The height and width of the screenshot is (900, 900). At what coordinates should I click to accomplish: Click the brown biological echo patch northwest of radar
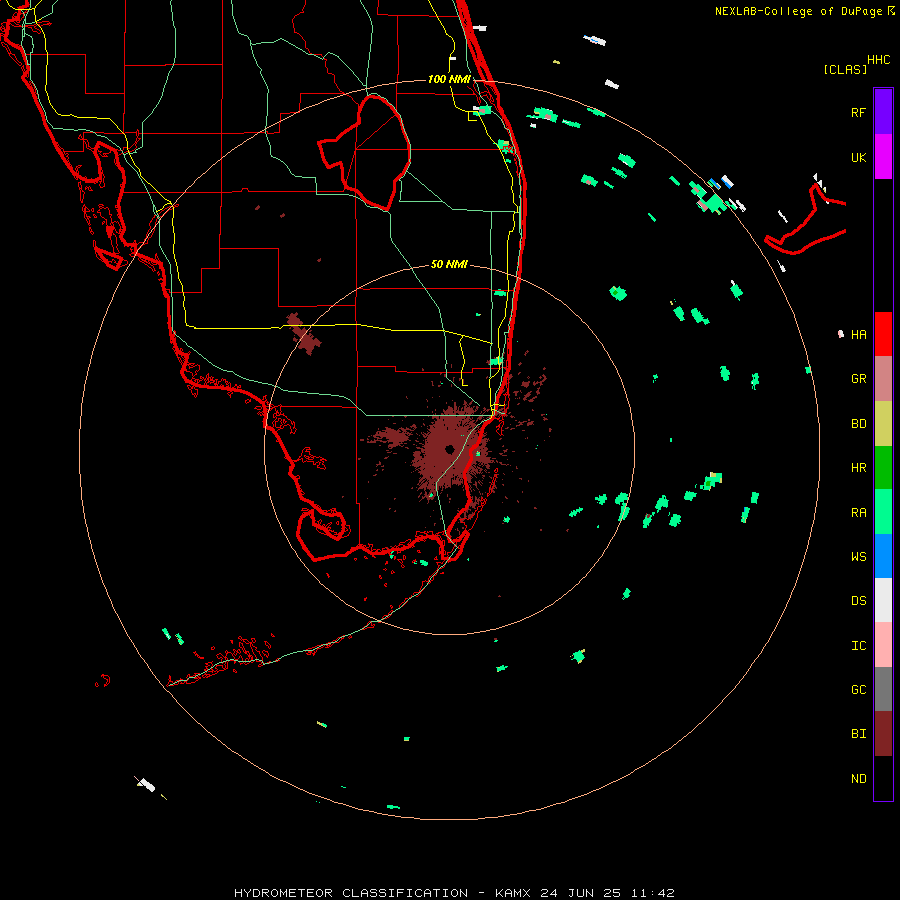click(303, 333)
